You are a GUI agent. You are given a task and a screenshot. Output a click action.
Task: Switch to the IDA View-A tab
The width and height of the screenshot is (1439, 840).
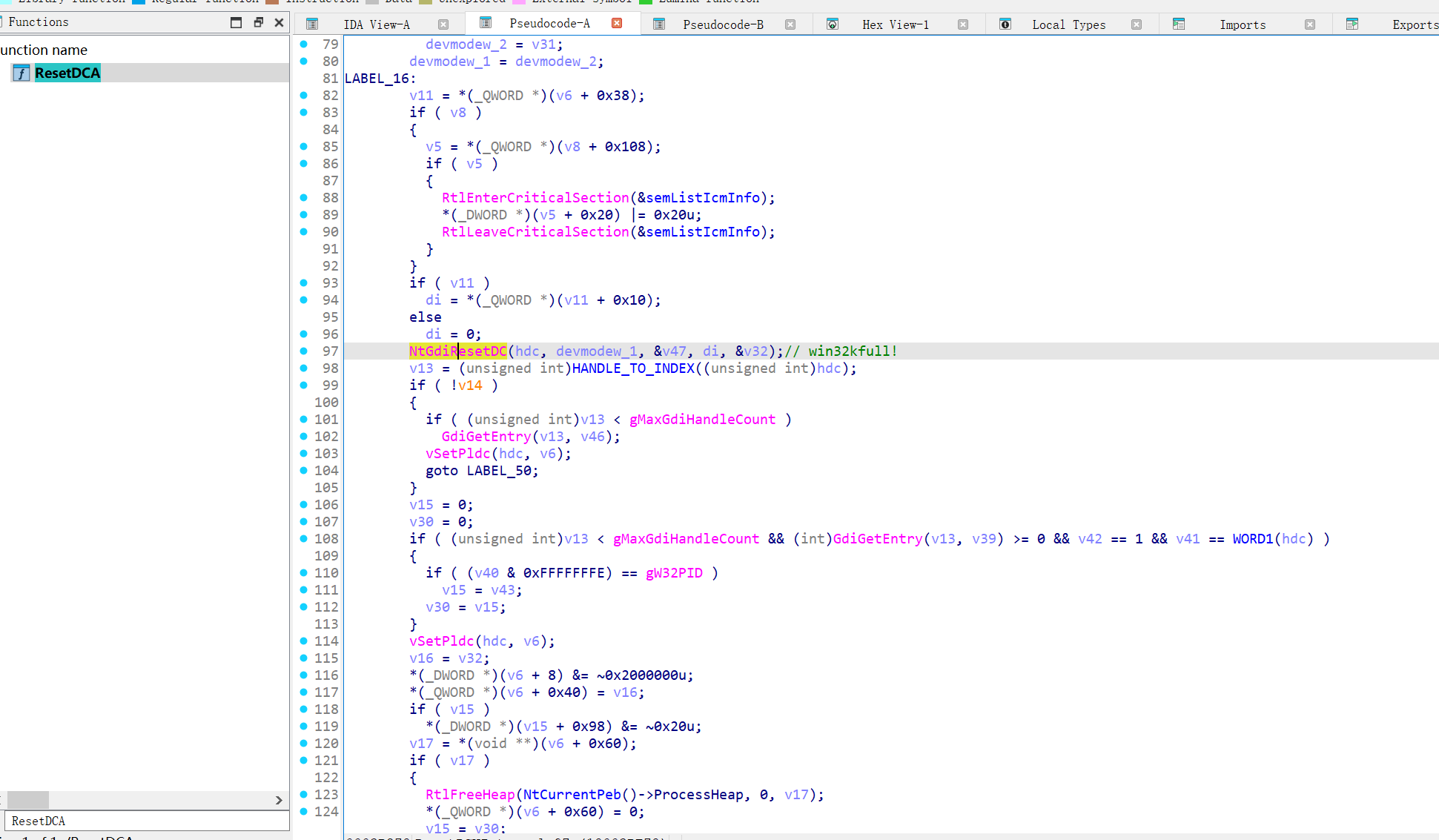click(376, 24)
